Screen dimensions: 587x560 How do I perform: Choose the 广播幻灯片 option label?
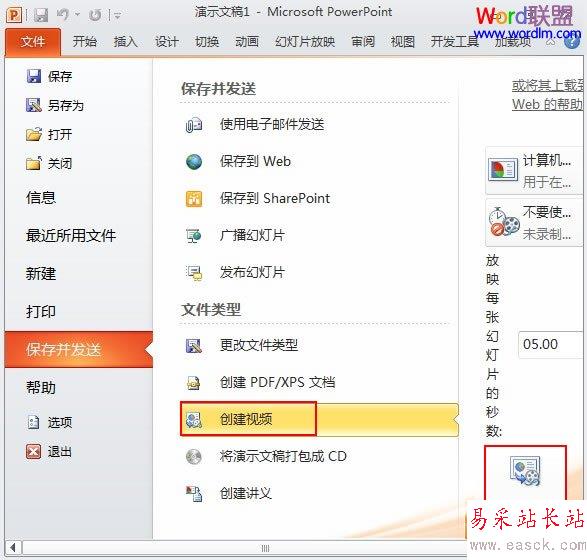pyautogui.click(x=252, y=235)
